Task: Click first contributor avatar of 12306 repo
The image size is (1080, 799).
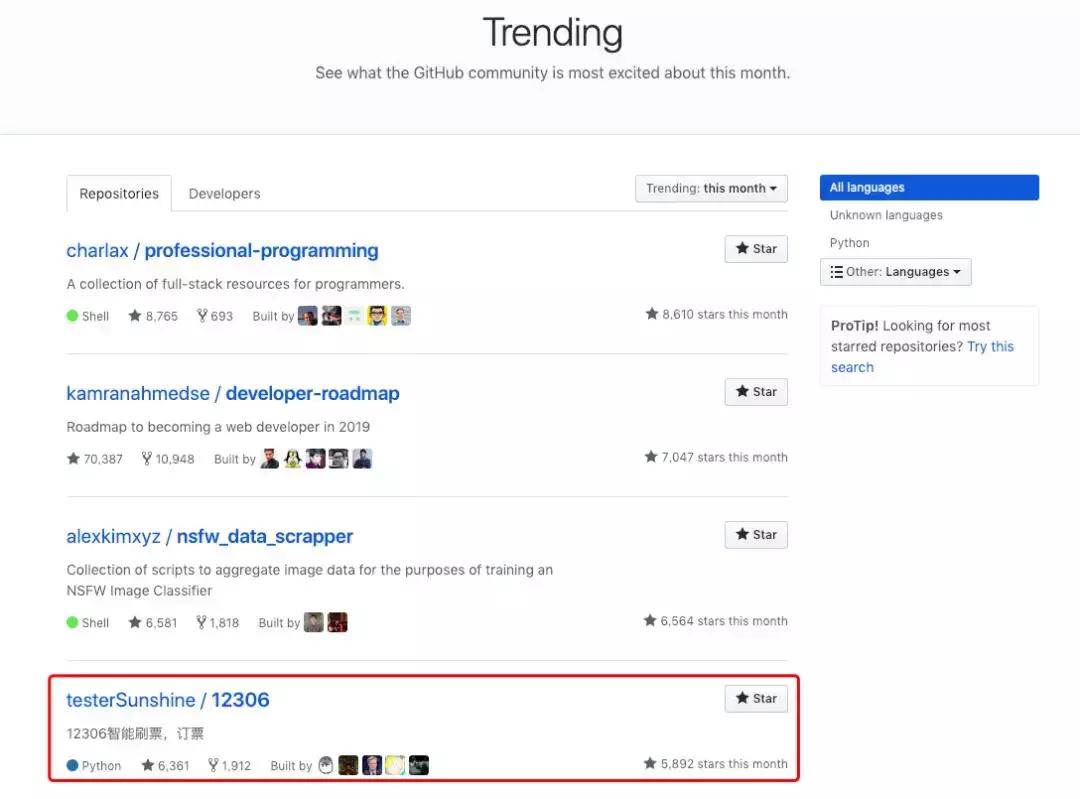Action: (x=326, y=765)
